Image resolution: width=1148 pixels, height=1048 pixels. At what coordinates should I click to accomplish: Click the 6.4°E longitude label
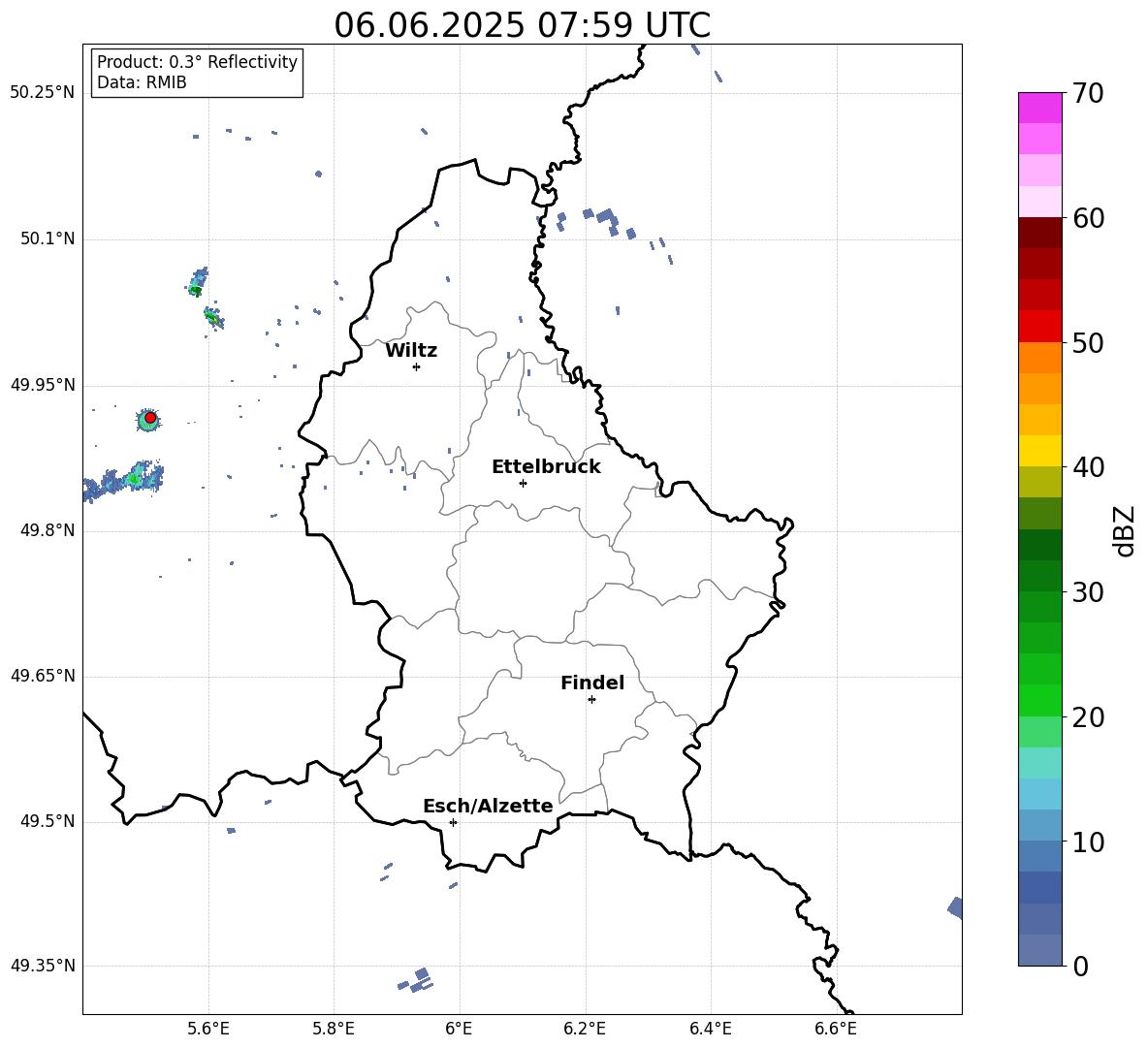pyautogui.click(x=710, y=1029)
